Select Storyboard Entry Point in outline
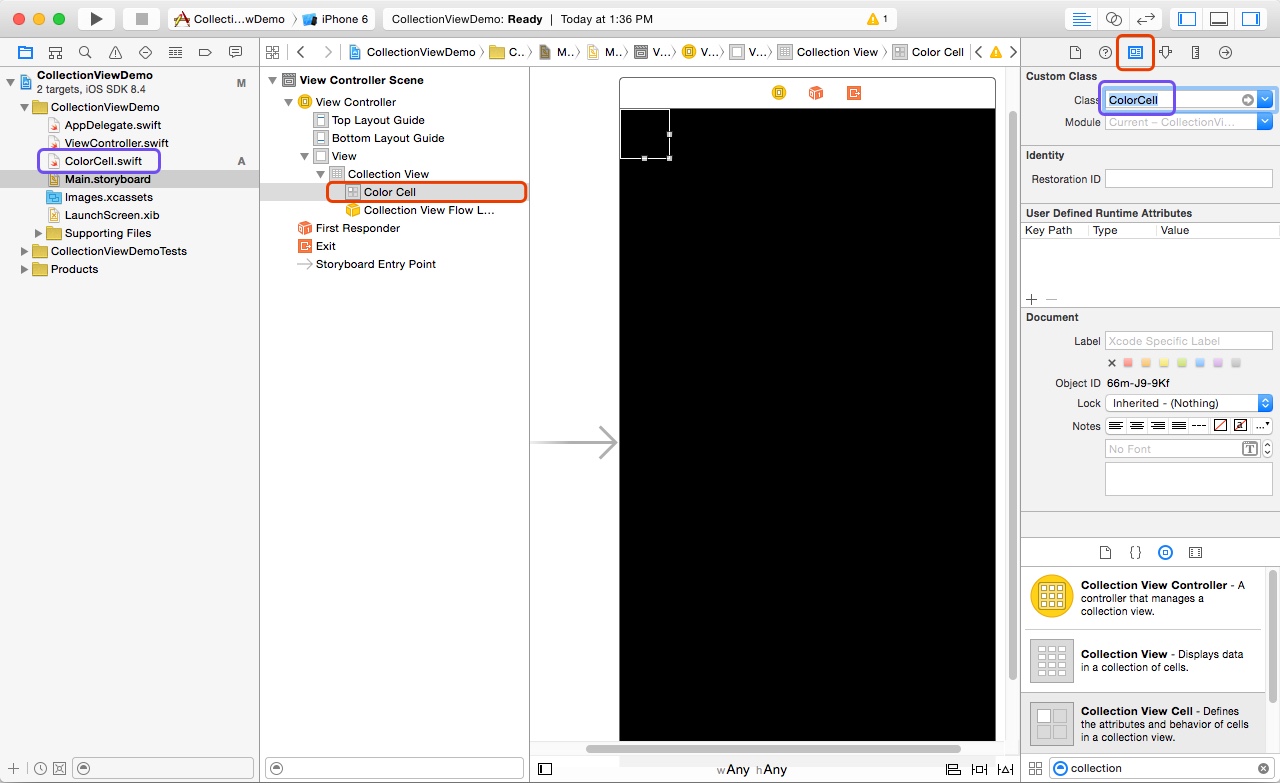 point(376,264)
